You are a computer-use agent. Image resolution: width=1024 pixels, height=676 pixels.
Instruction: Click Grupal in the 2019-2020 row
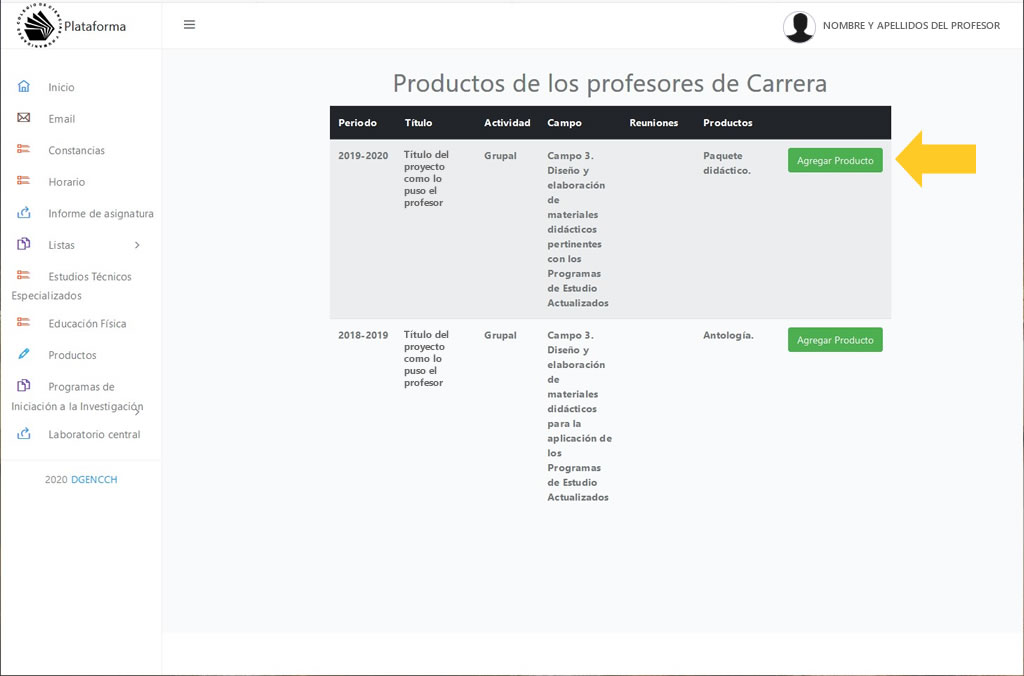(x=500, y=155)
